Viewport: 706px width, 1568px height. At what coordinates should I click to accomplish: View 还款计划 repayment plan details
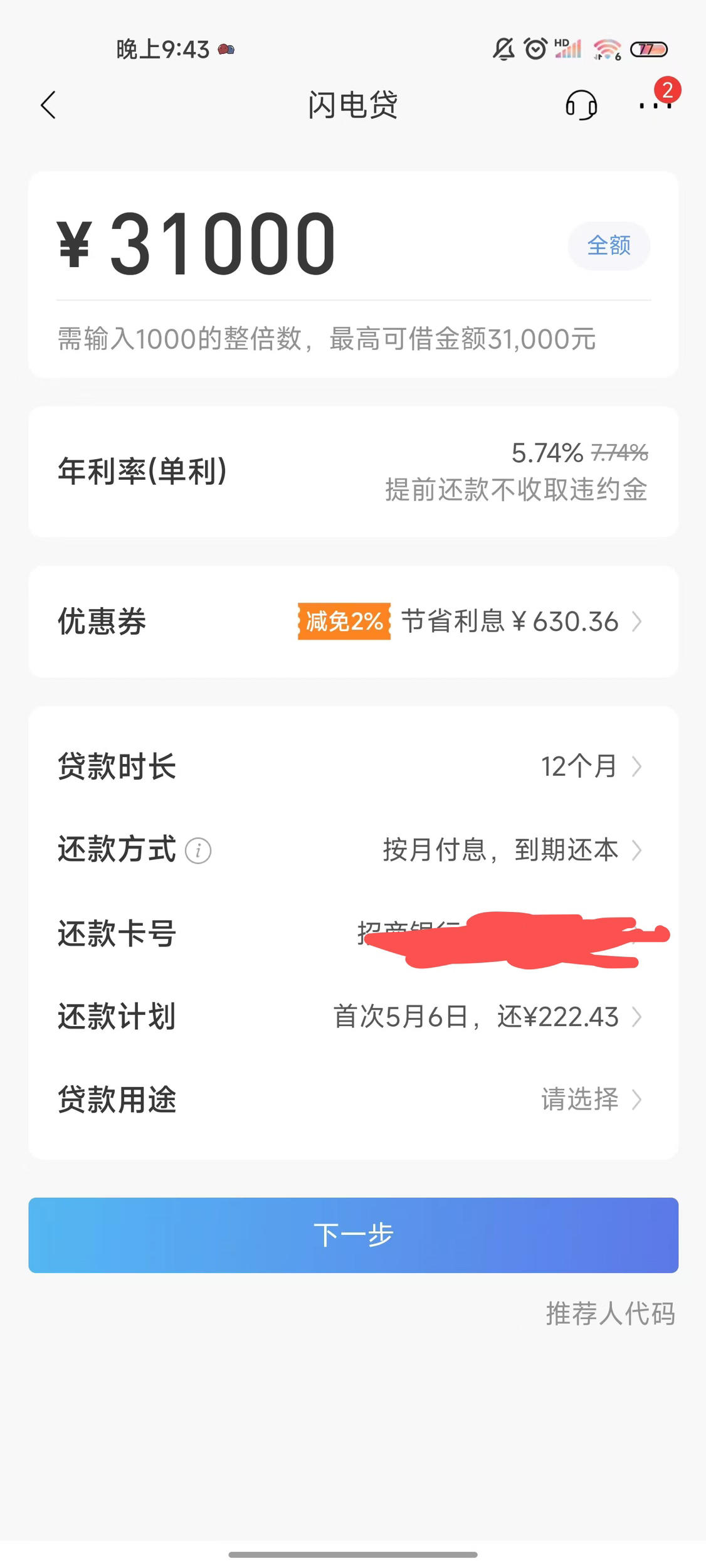click(353, 1017)
